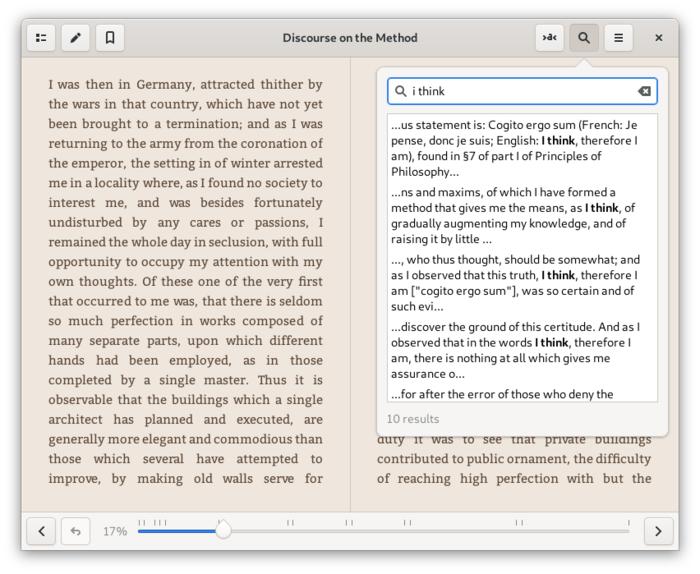The width and height of the screenshot is (700, 574).
Task: Open the bookmarks button
Action: click(110, 38)
